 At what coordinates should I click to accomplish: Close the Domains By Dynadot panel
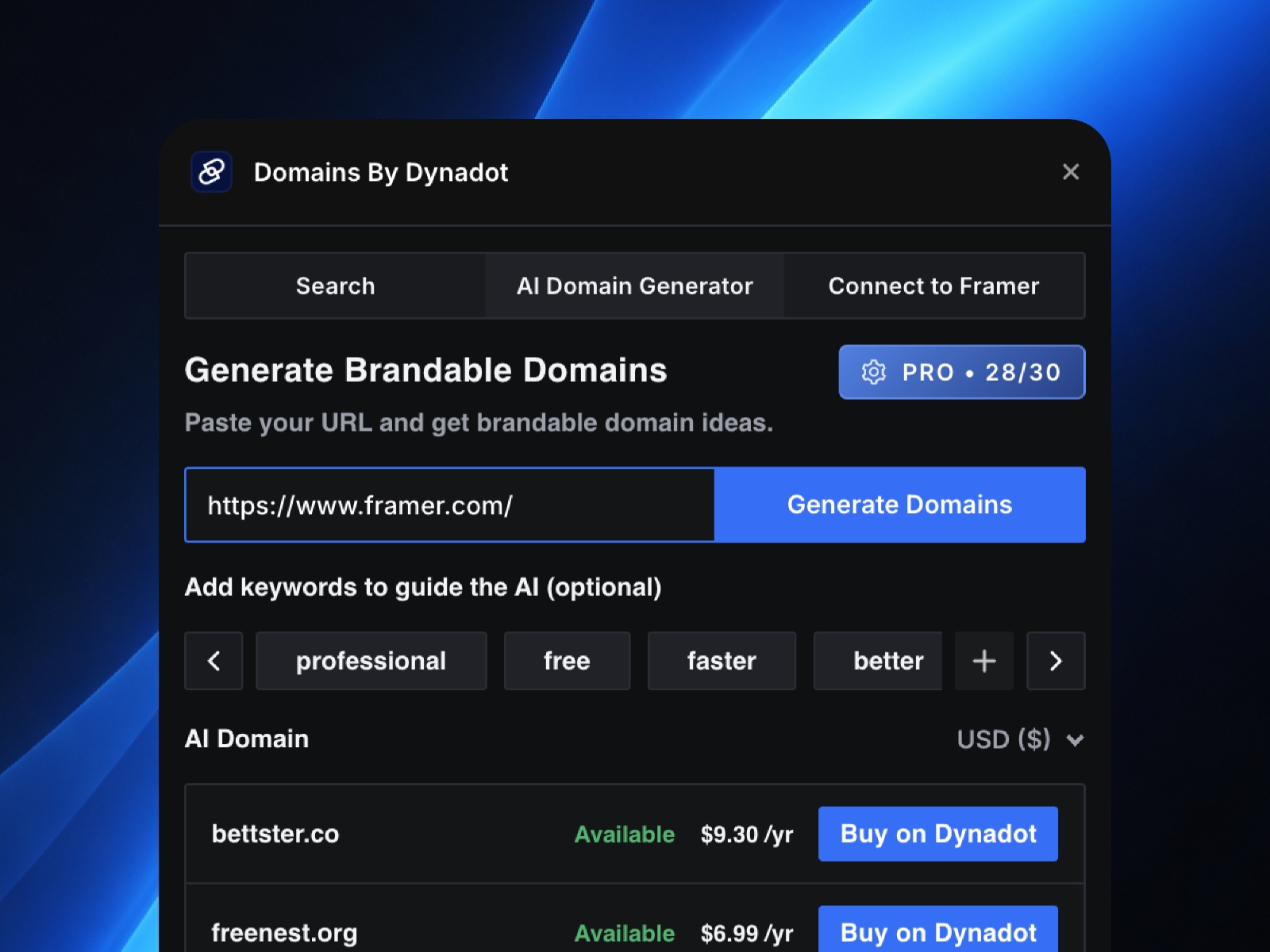pyautogui.click(x=1071, y=172)
